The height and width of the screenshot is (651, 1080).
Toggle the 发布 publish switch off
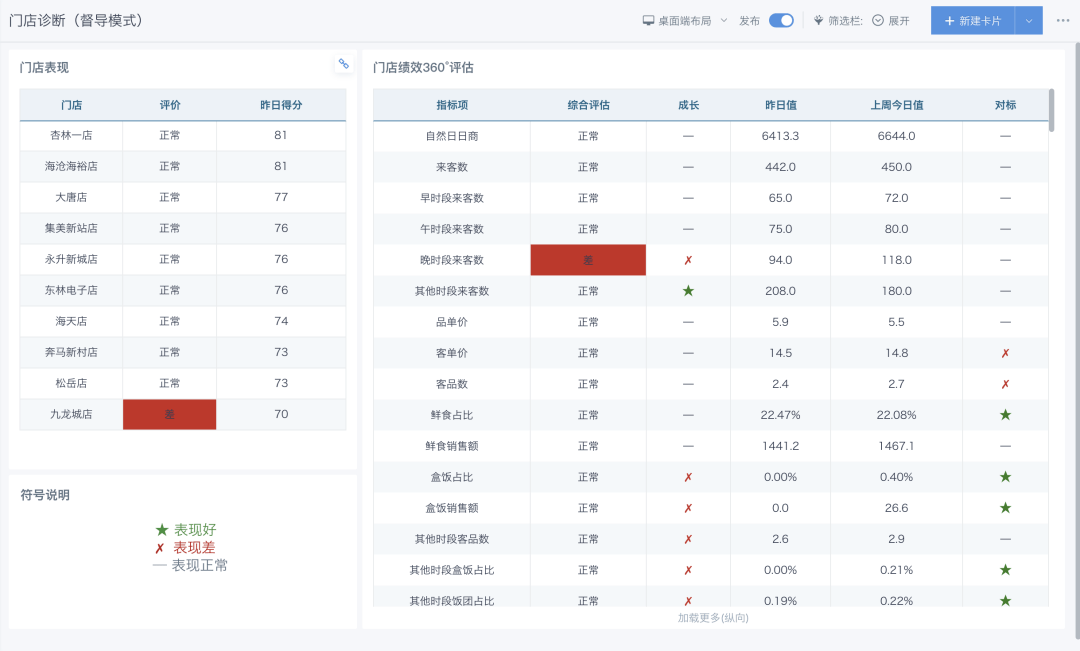tap(781, 19)
